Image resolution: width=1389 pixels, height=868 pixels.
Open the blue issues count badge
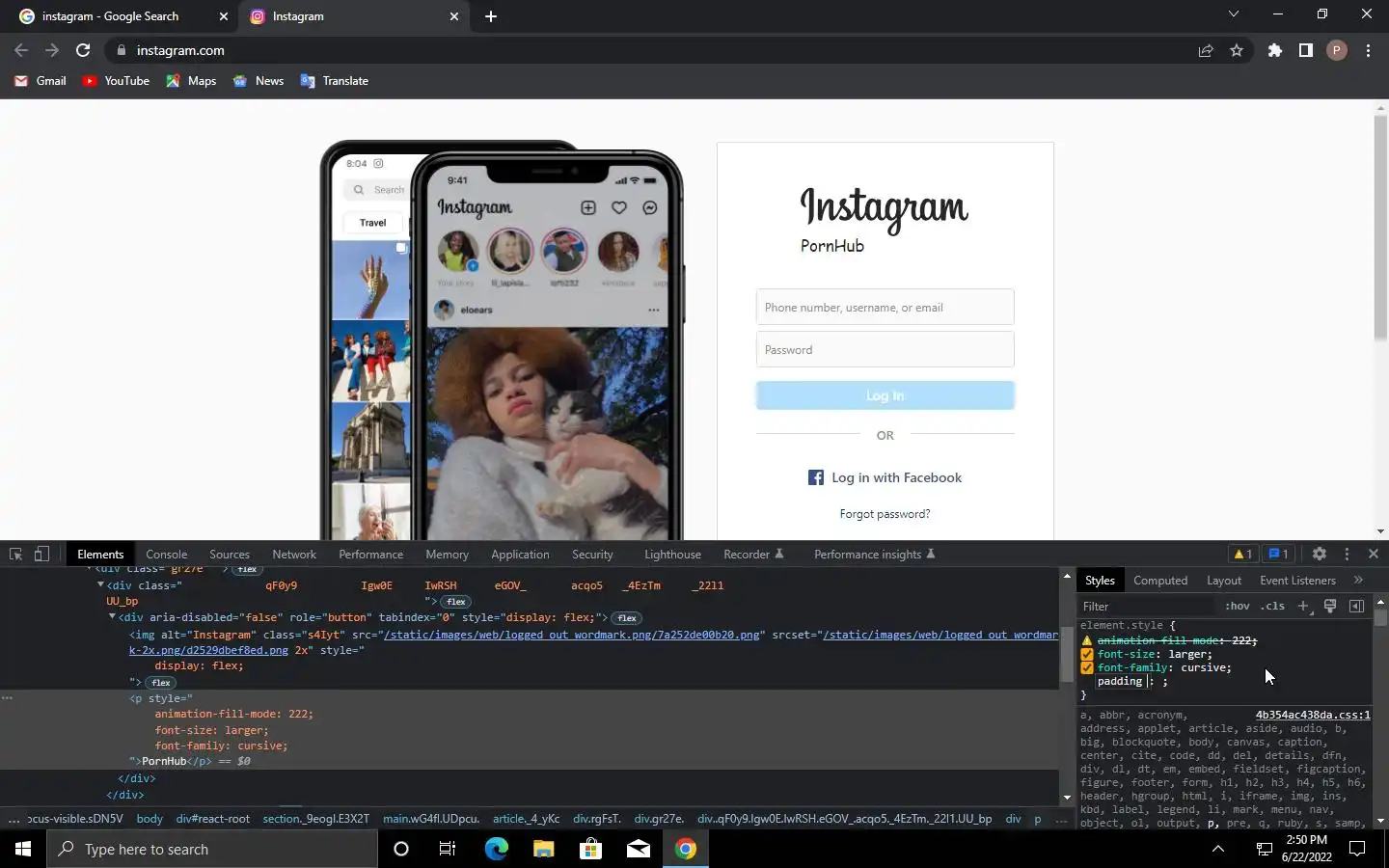coord(1278,554)
